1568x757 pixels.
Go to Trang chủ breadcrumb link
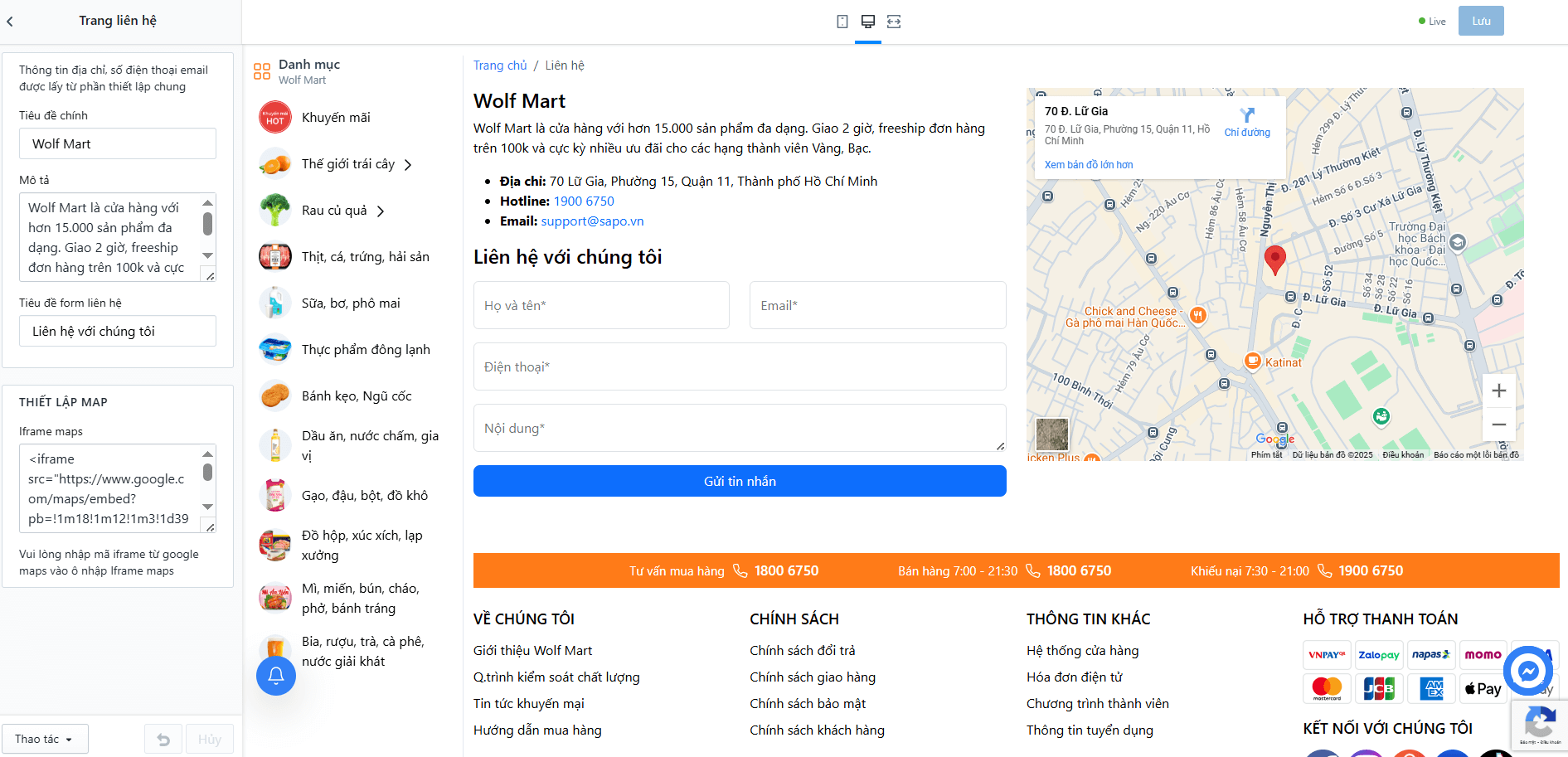tap(500, 66)
